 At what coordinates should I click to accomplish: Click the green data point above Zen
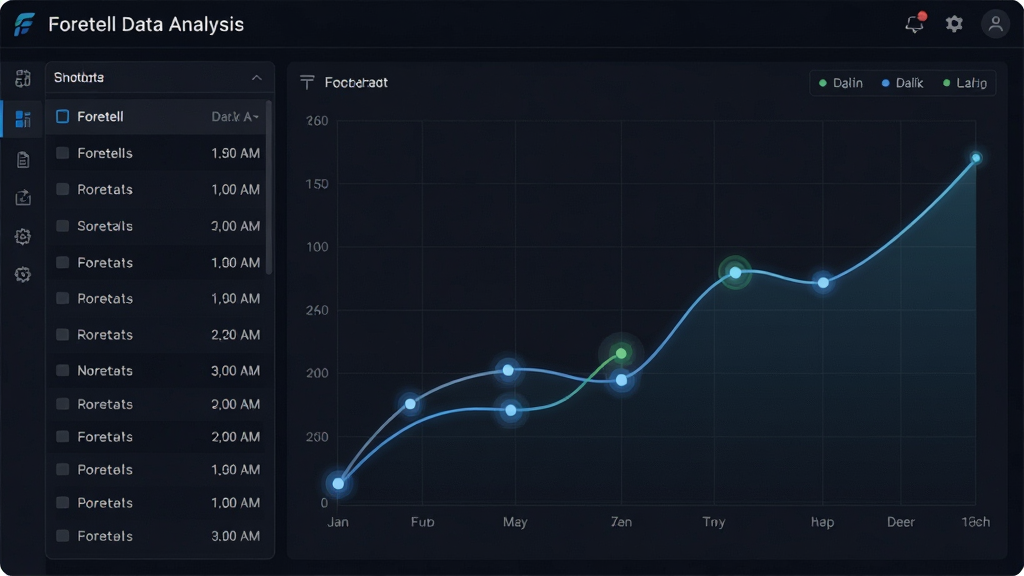click(622, 353)
